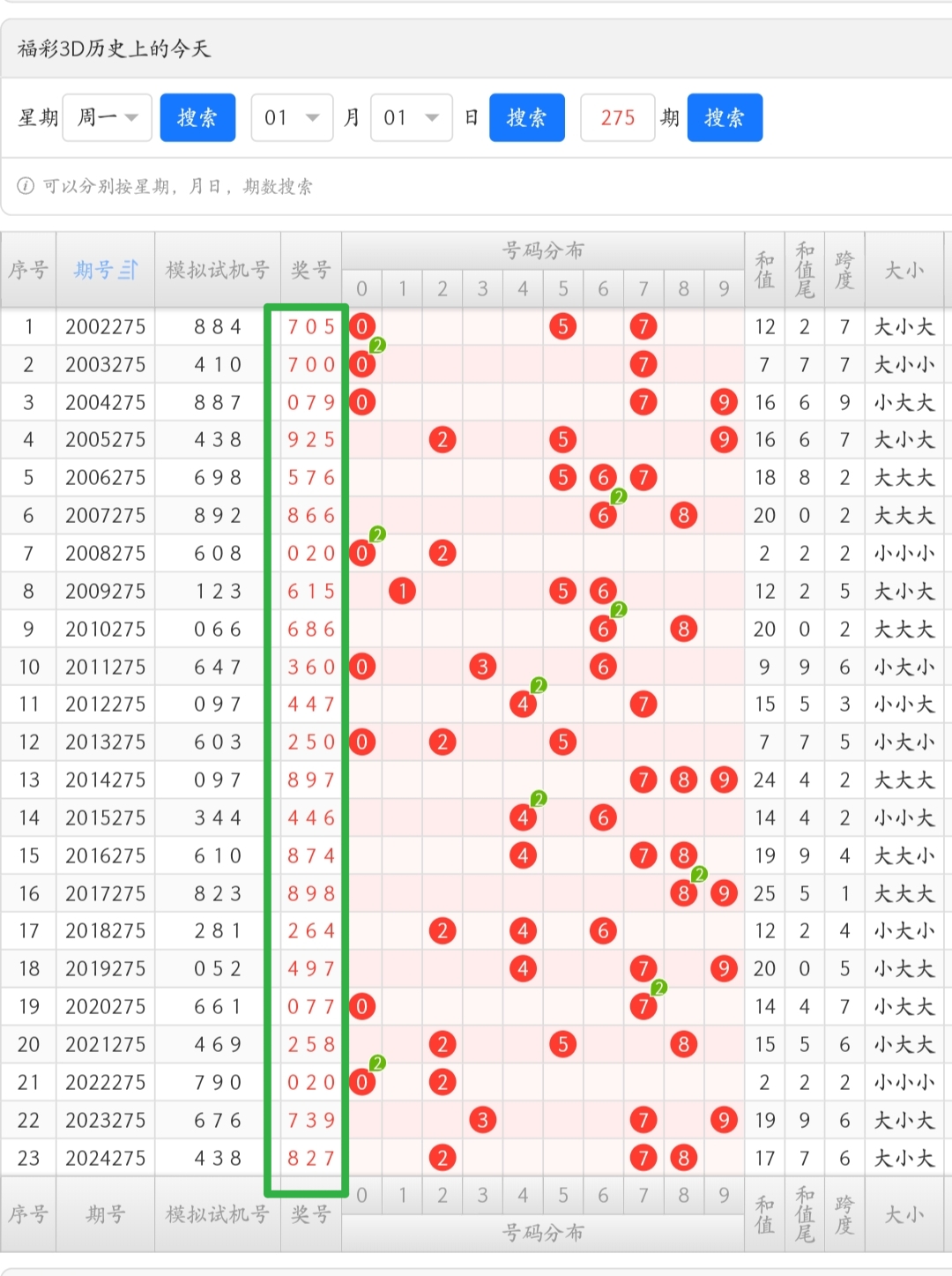952x1276 pixels.
Task: Click green repeat badge 2 in row 2012275
Action: click(x=539, y=686)
